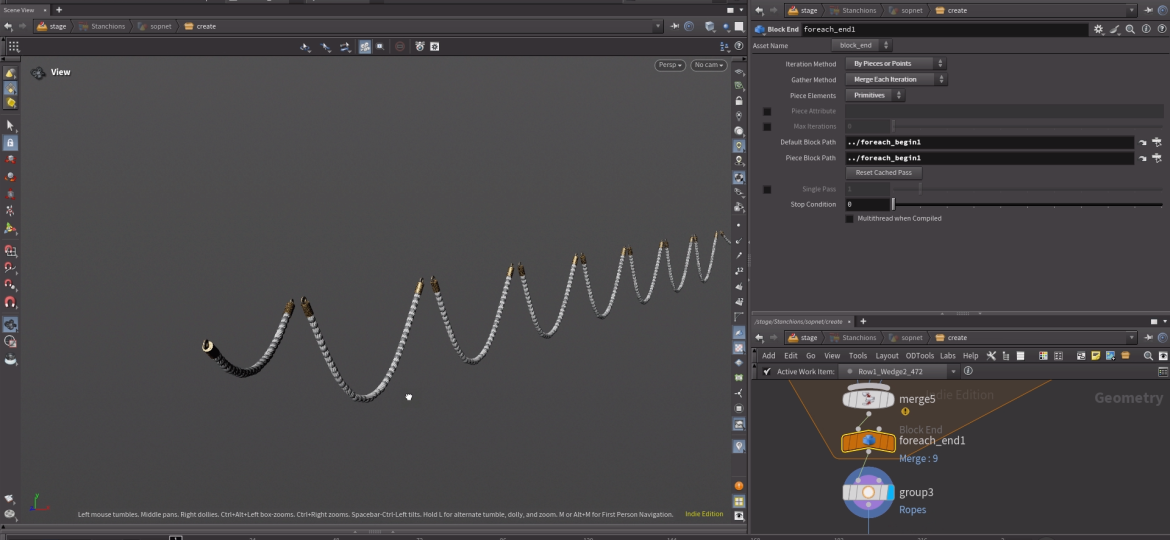Click the wrench tools icon in network toolbar
This screenshot has height=540, width=1170.
point(991,356)
